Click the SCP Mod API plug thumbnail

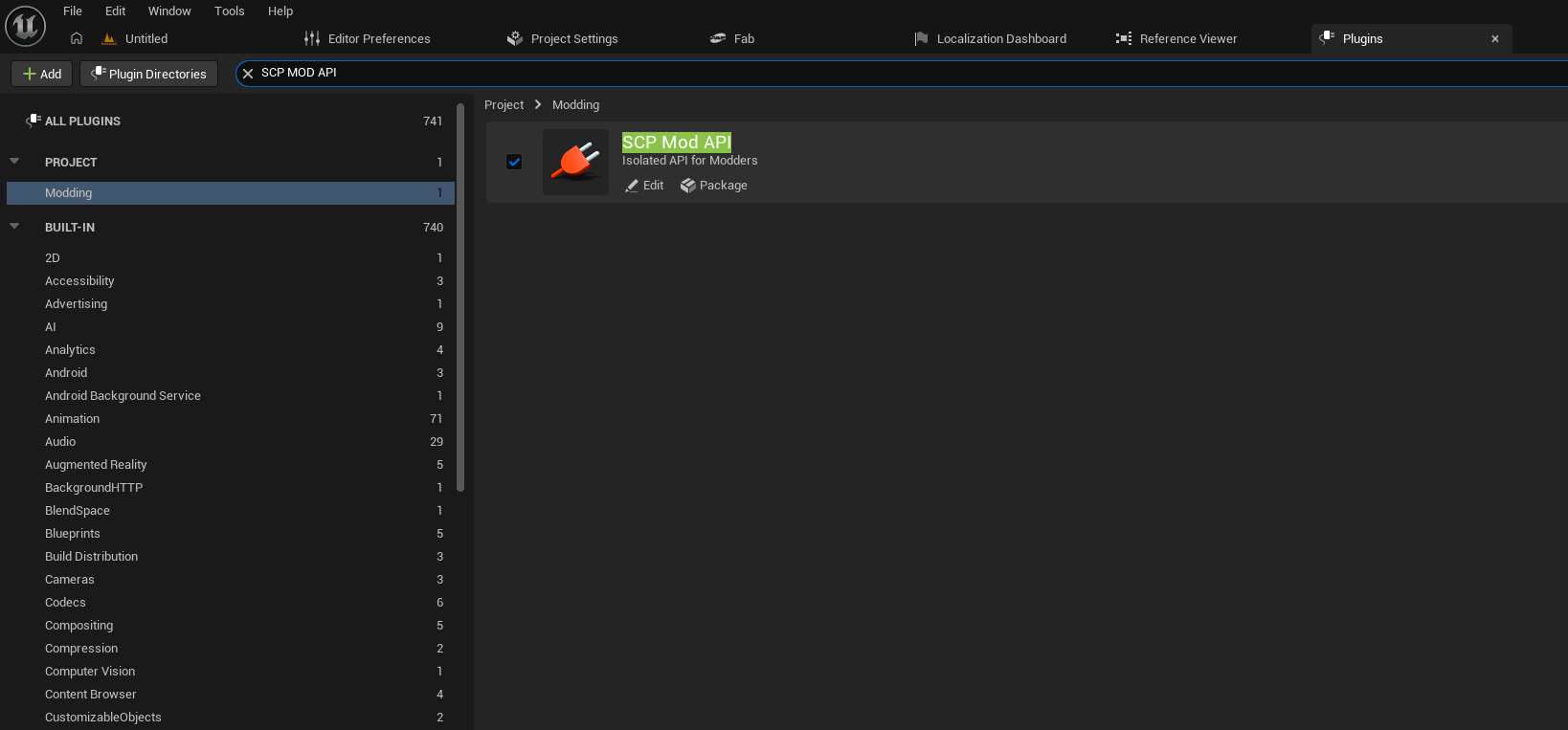point(575,162)
